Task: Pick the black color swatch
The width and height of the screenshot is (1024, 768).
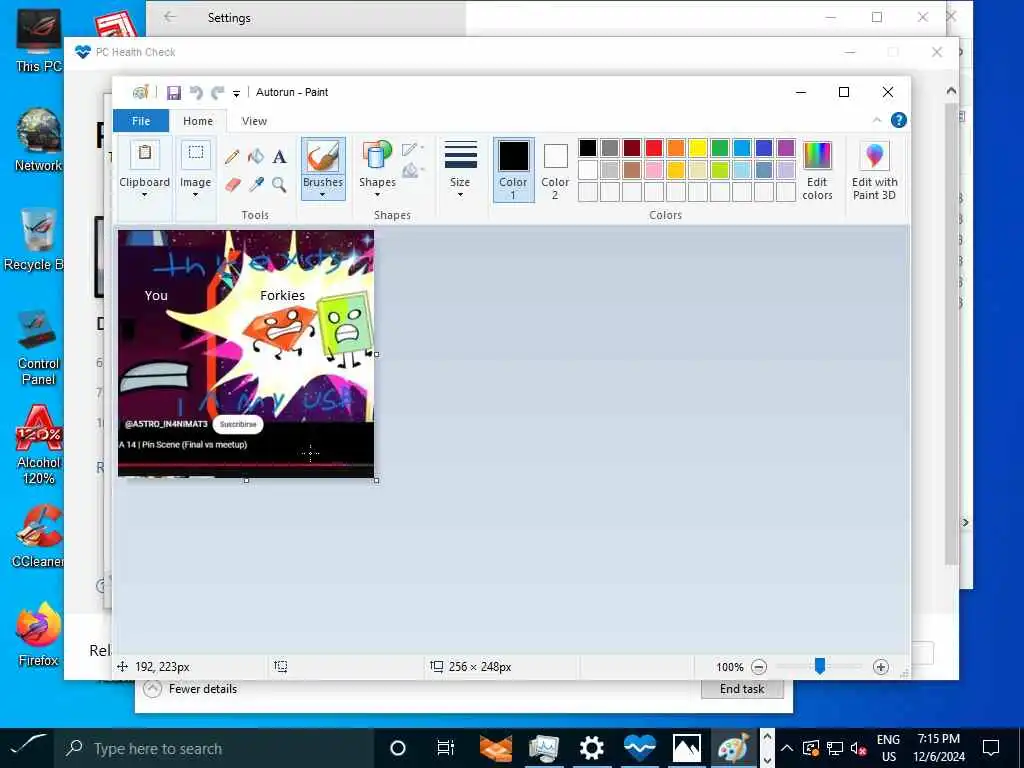Action: tap(588, 148)
